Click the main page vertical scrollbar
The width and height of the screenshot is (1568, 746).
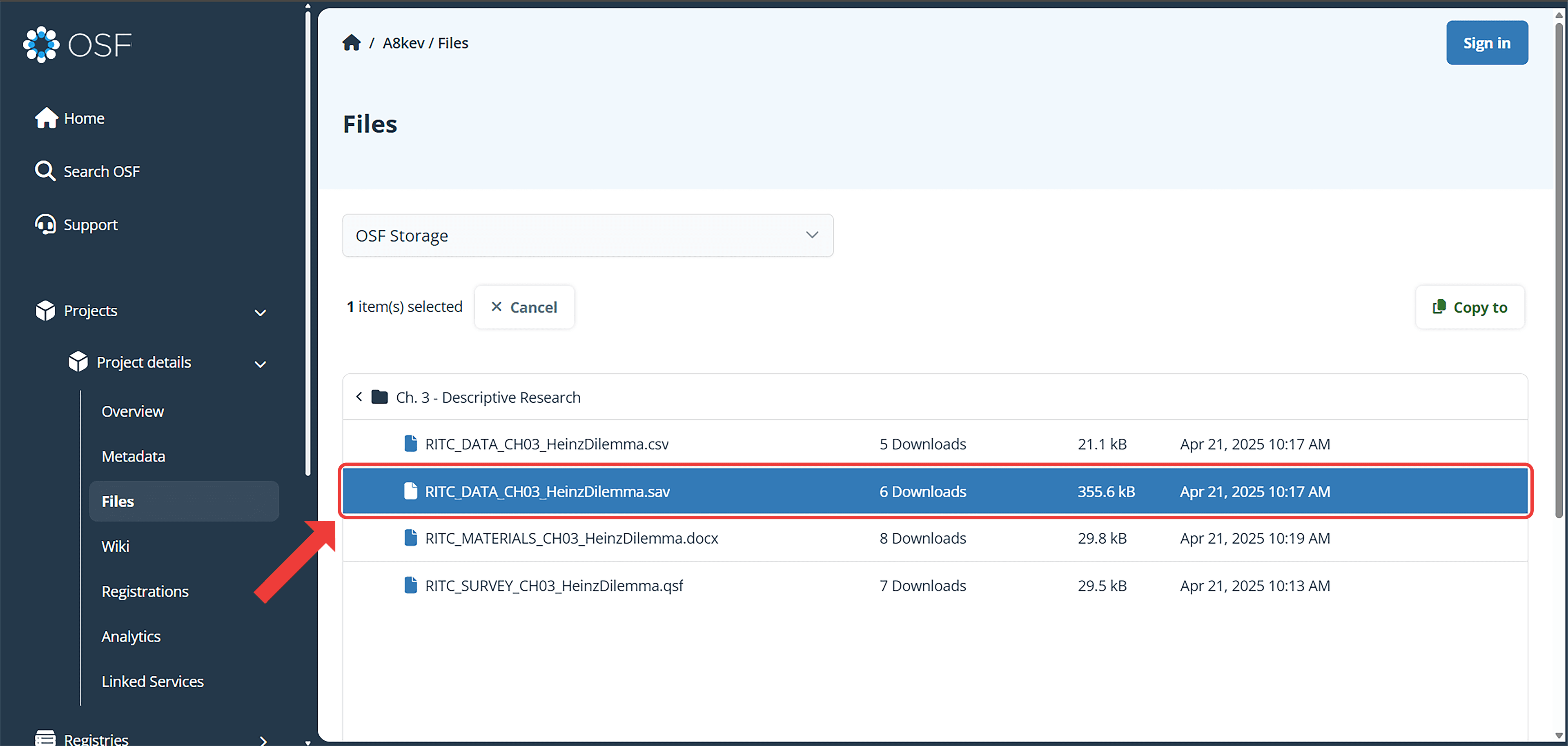pos(1558,271)
